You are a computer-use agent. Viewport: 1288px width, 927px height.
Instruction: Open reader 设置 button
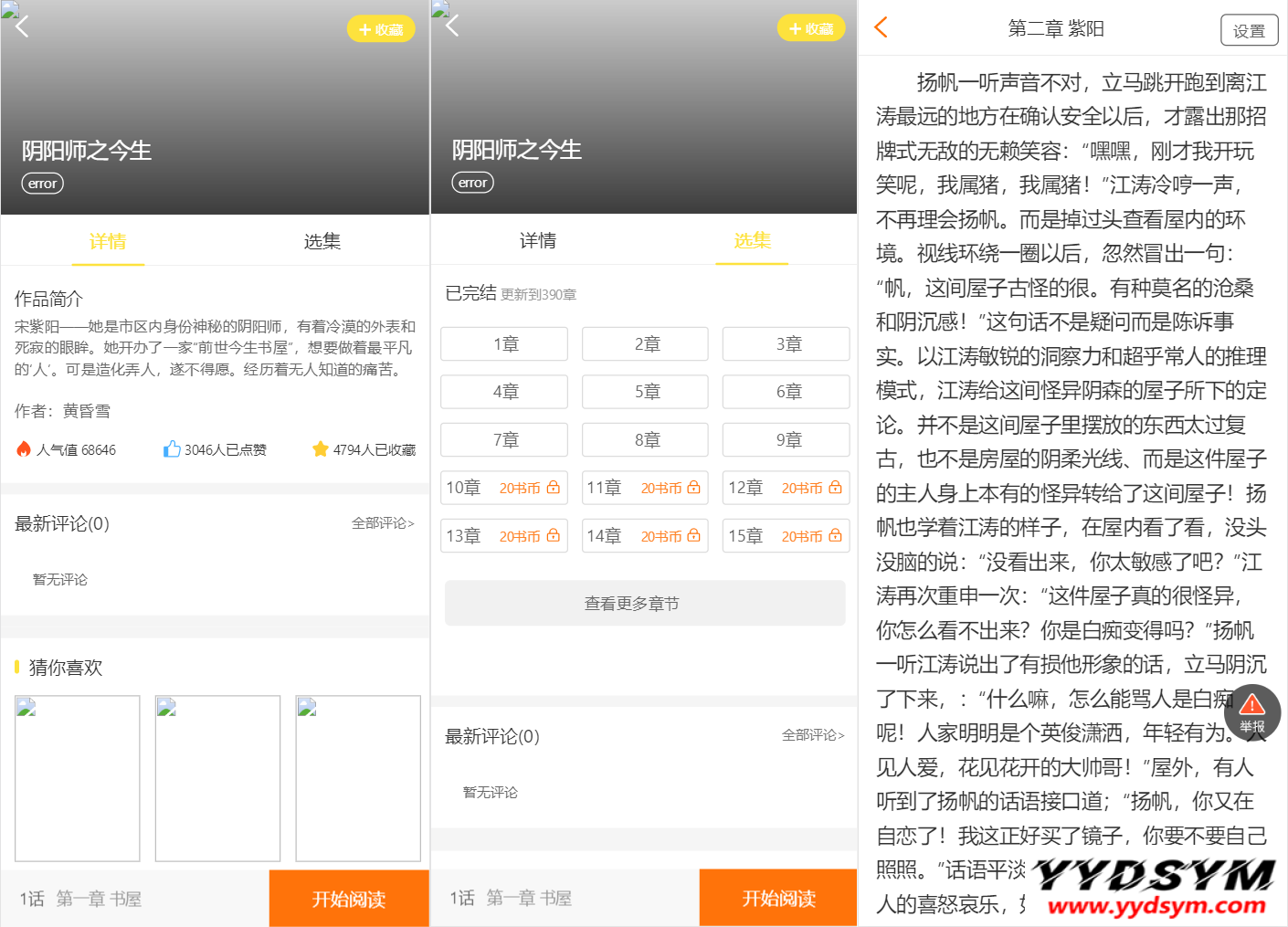tap(1249, 30)
